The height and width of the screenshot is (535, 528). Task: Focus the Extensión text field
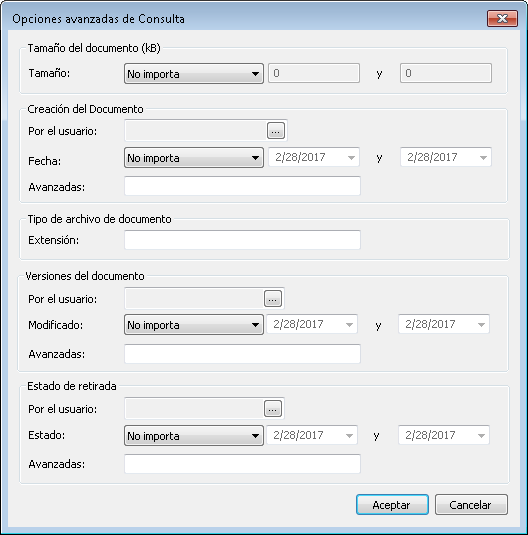click(x=242, y=240)
